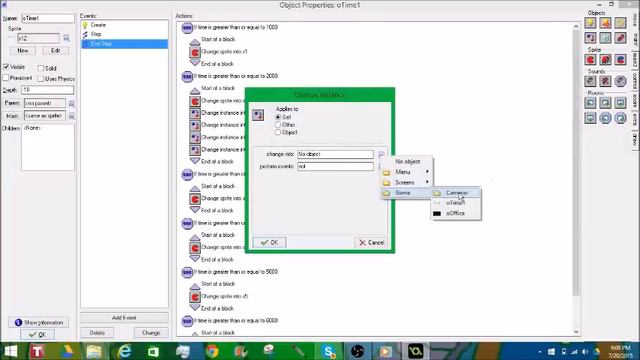Click the Change sprite into s1 action icon
The width and height of the screenshot is (640, 360).
[195, 52]
